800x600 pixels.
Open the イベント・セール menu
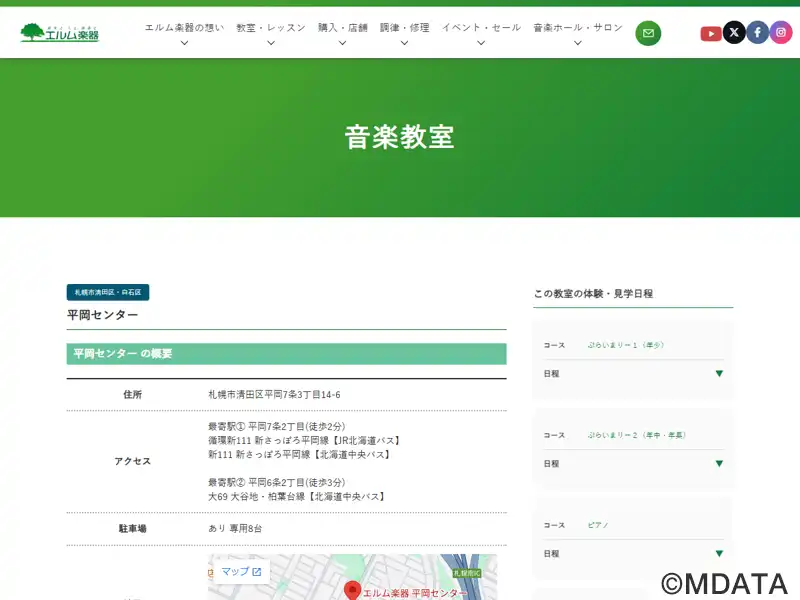[481, 33]
